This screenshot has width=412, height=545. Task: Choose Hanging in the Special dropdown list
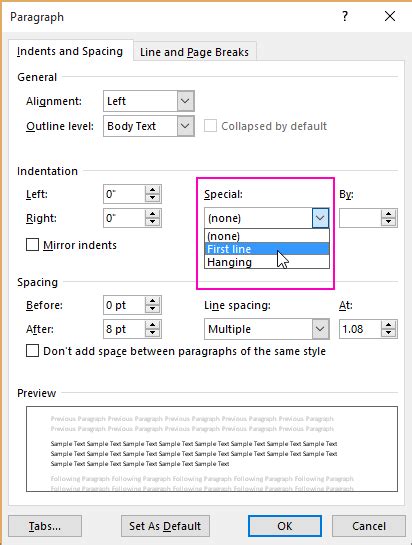(267, 262)
